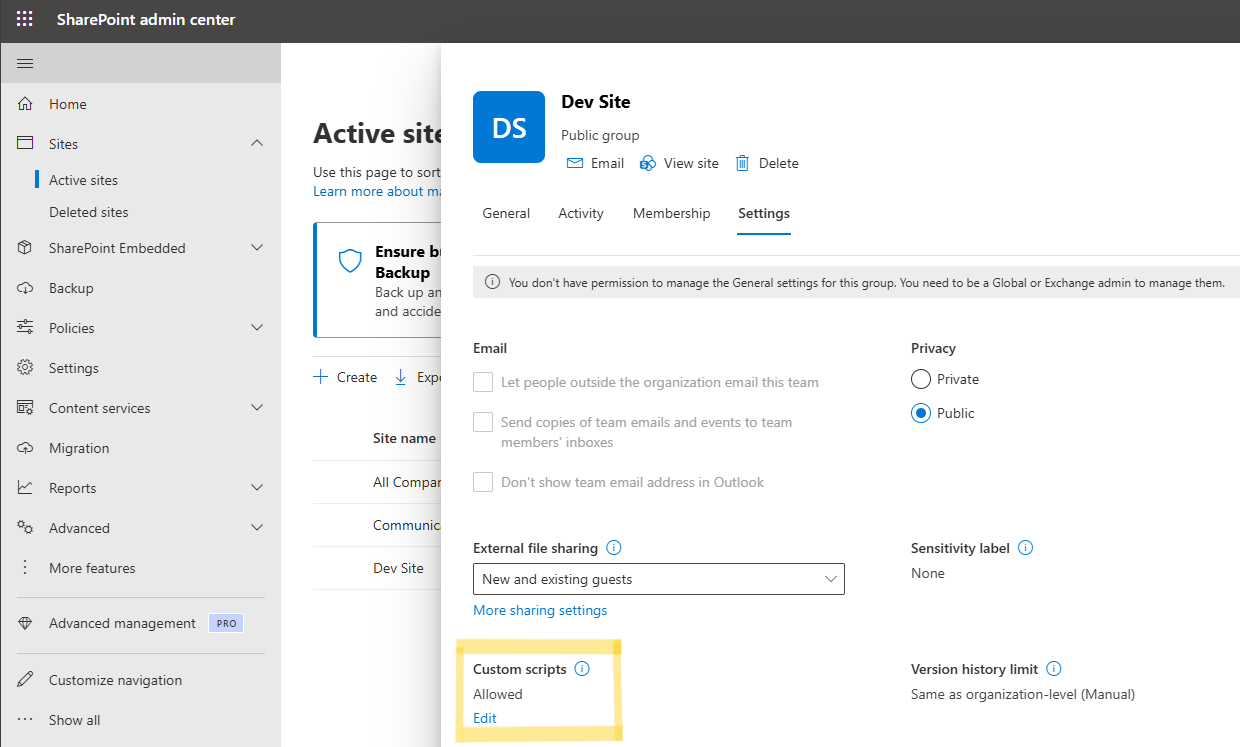The width and height of the screenshot is (1240, 747).
Task: Click the Reports chart icon
Action: (x=26, y=488)
